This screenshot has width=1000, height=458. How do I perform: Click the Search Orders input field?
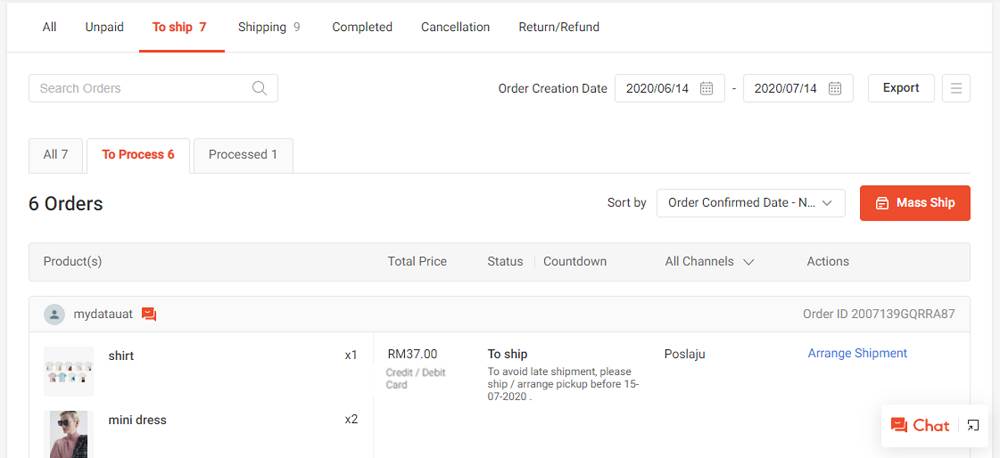tap(153, 88)
